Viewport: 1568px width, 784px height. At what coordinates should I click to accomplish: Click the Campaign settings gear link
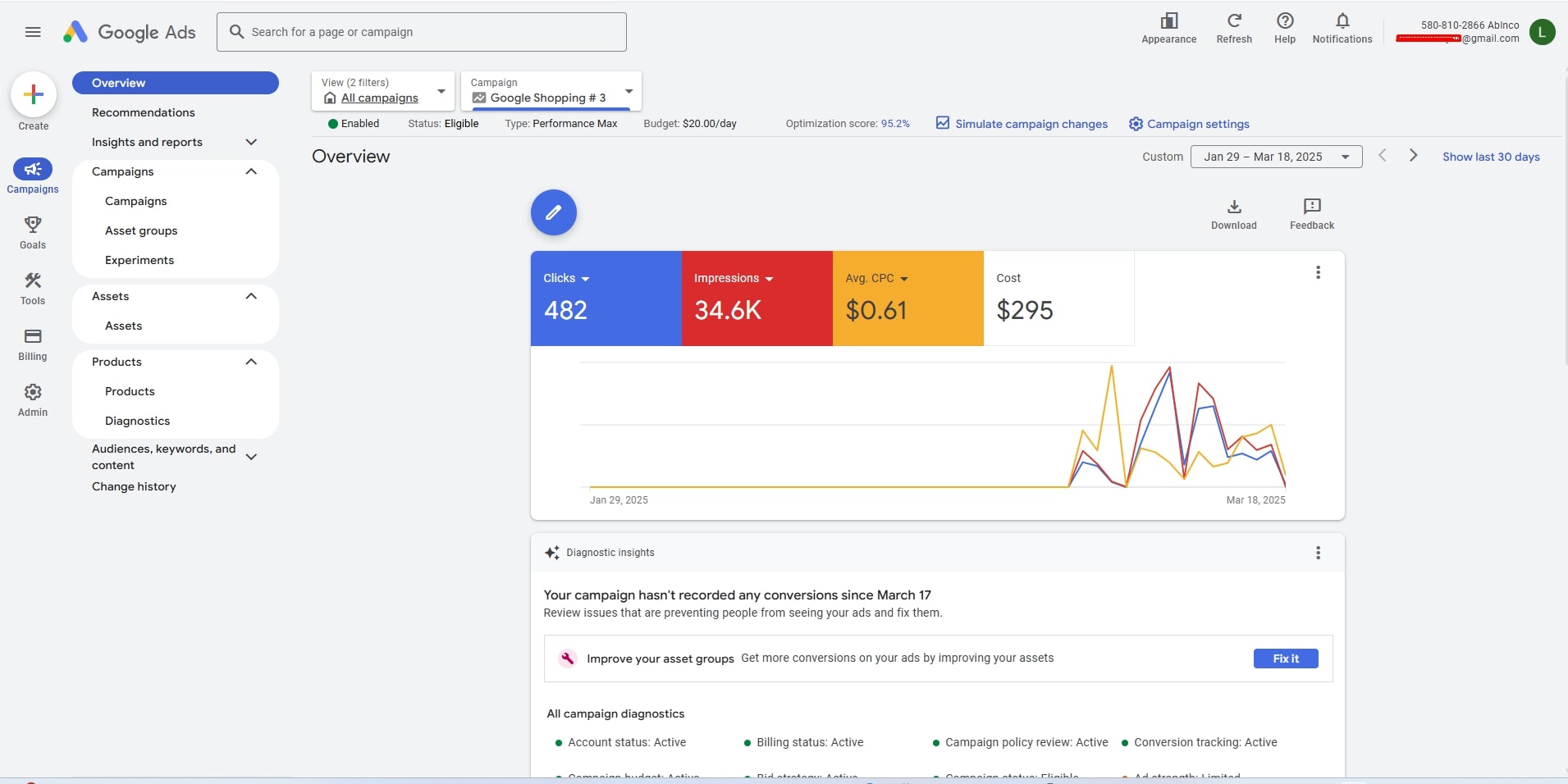click(x=1189, y=124)
